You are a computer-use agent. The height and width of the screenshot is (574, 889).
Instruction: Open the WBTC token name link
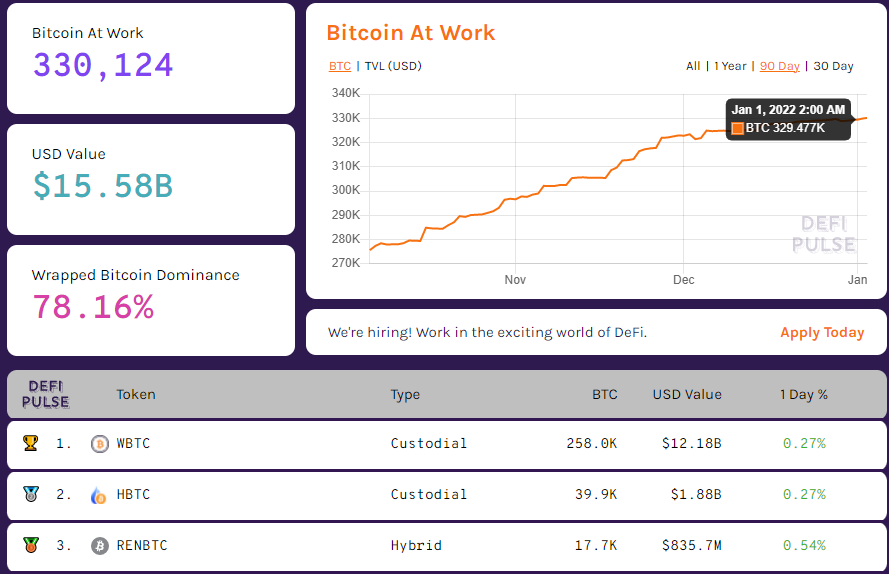pyautogui.click(x=133, y=443)
